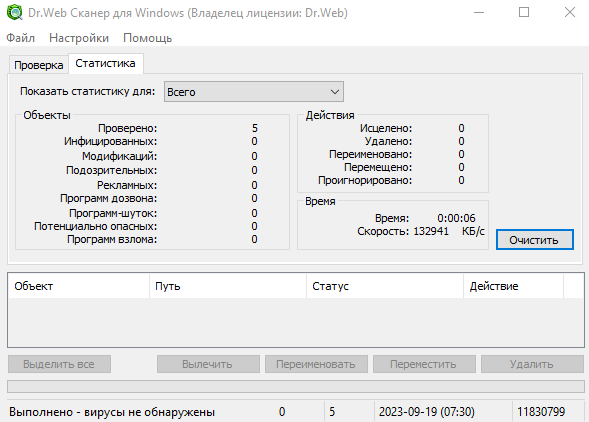The image size is (589, 422).
Task: Click the status bar date 2023-09-19 (07:30)
Action: (427, 412)
